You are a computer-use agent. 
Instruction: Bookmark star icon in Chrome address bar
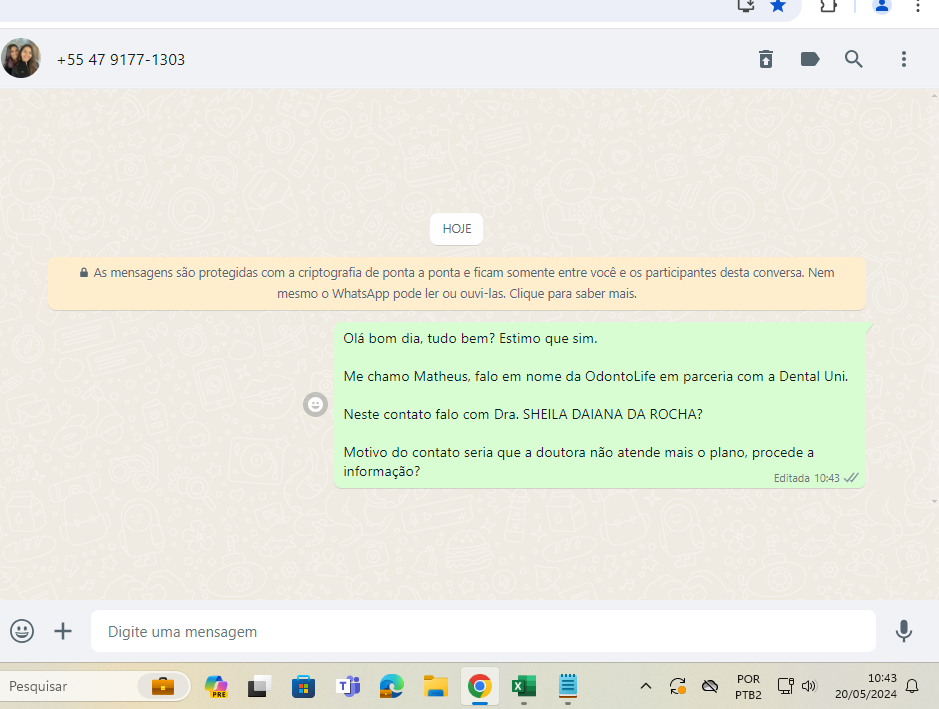point(778,6)
